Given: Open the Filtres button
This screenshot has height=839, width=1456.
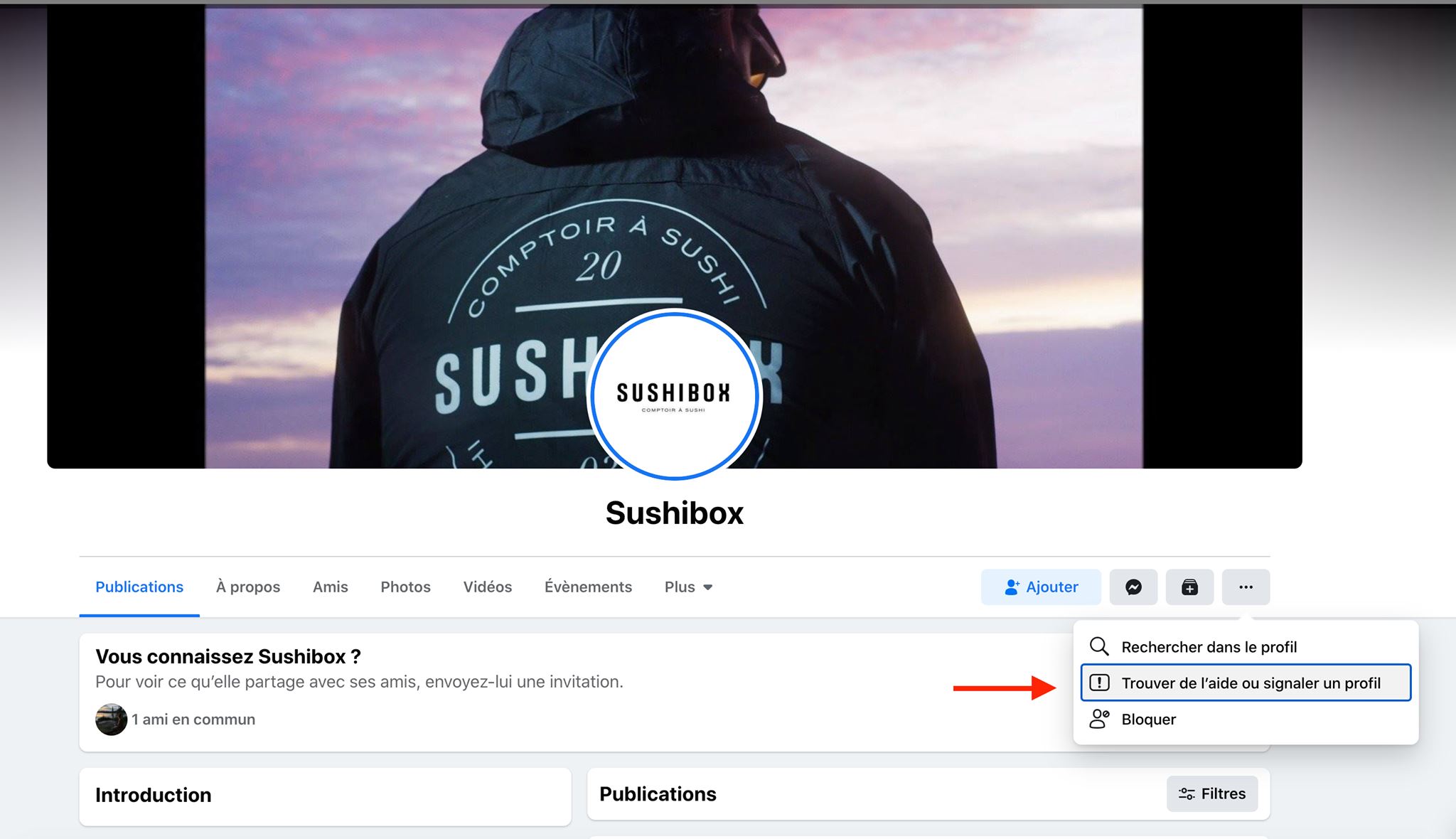Looking at the screenshot, I should tap(1212, 793).
